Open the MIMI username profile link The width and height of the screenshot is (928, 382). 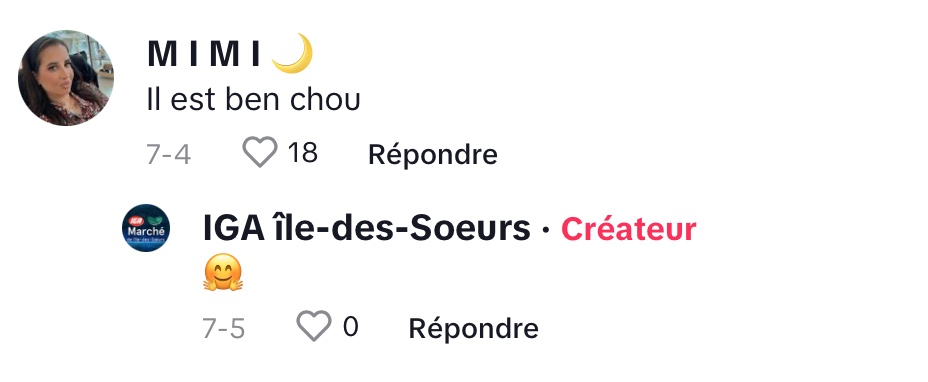(x=204, y=54)
